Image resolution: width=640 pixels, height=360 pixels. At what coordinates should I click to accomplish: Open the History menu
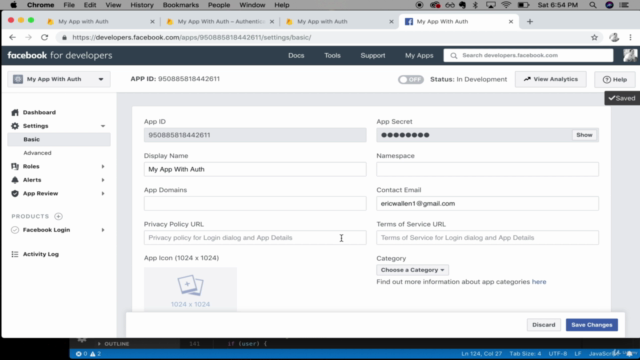coord(142,5)
